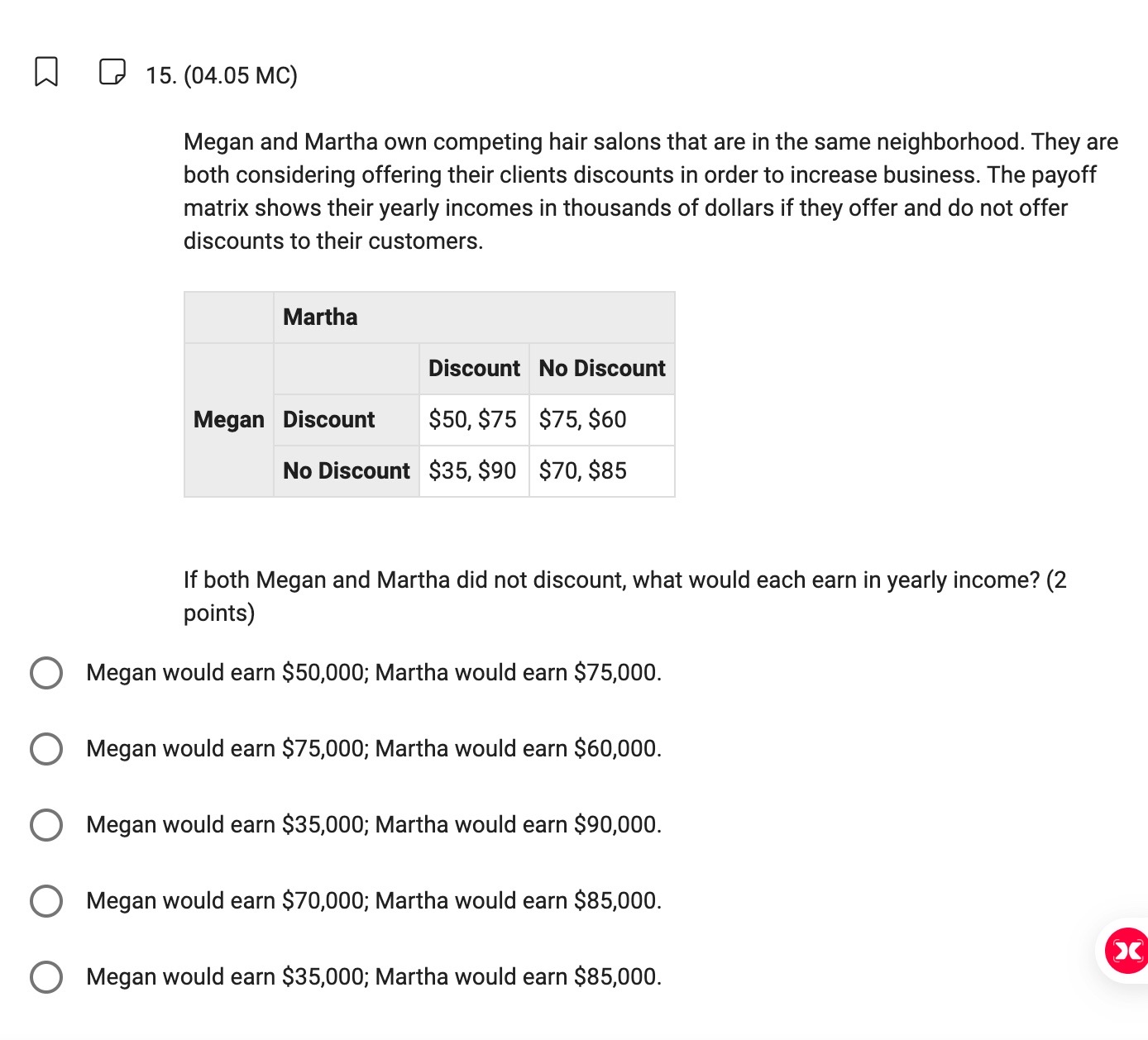Select the answer stating Megan would earn $75,000
The height and width of the screenshot is (1040, 1148).
(47, 748)
